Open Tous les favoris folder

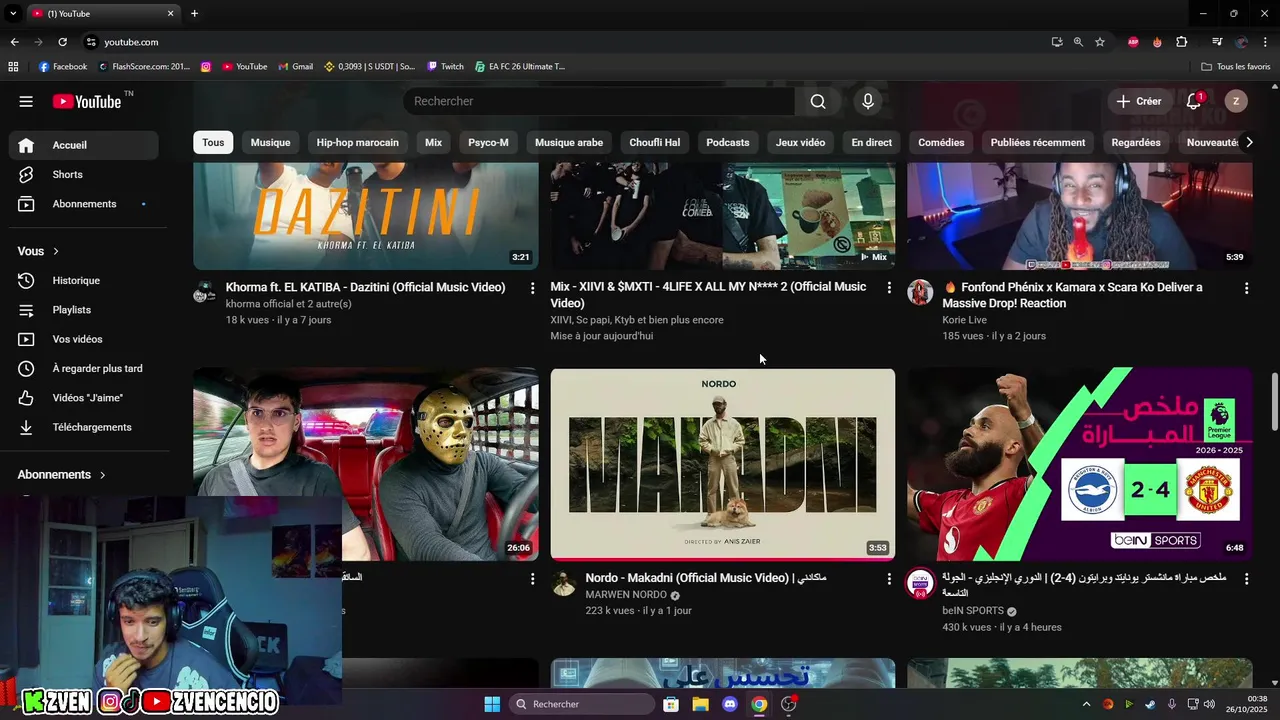coord(1236,67)
